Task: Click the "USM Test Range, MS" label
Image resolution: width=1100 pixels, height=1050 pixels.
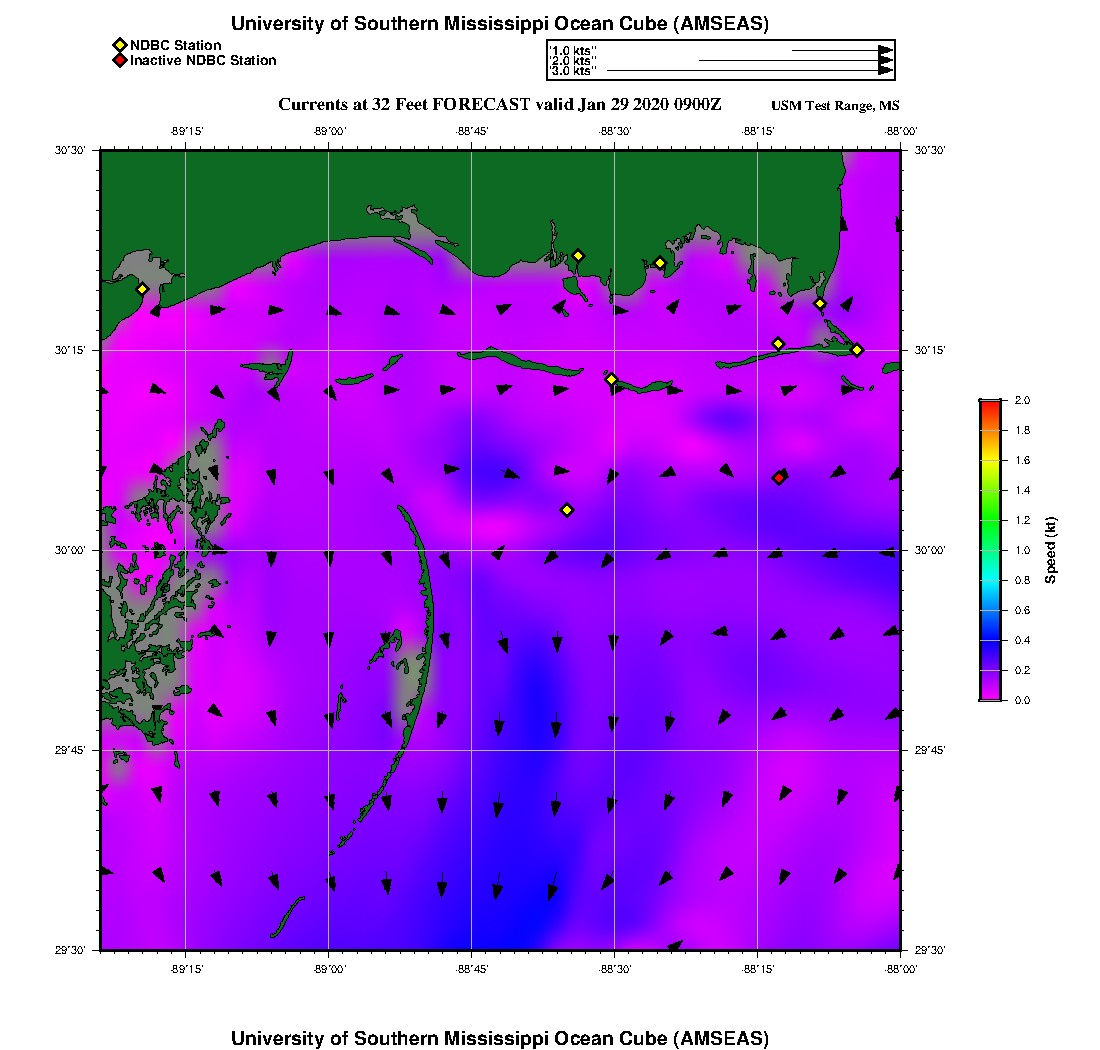Action: (835, 106)
